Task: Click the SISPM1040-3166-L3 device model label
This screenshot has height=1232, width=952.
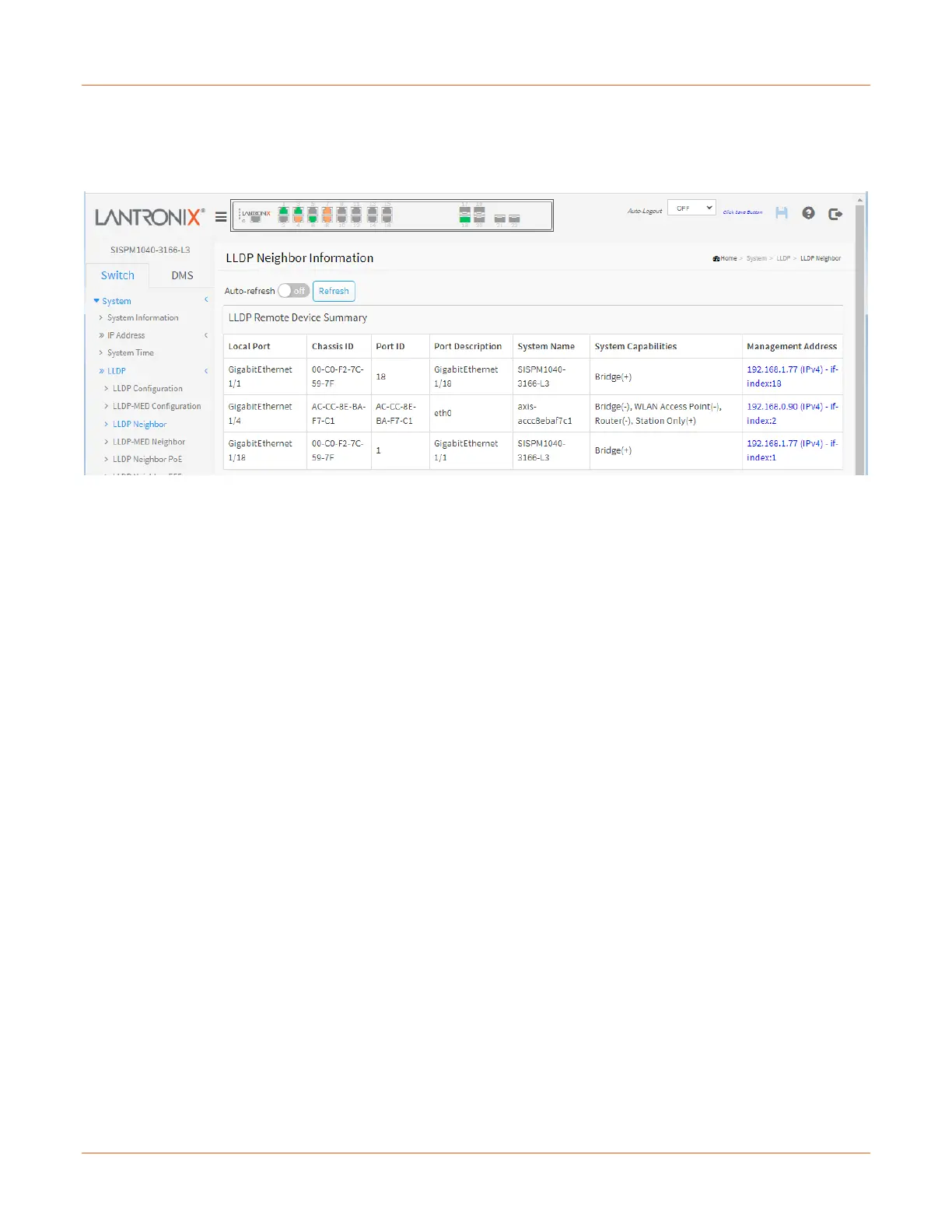Action: point(150,250)
